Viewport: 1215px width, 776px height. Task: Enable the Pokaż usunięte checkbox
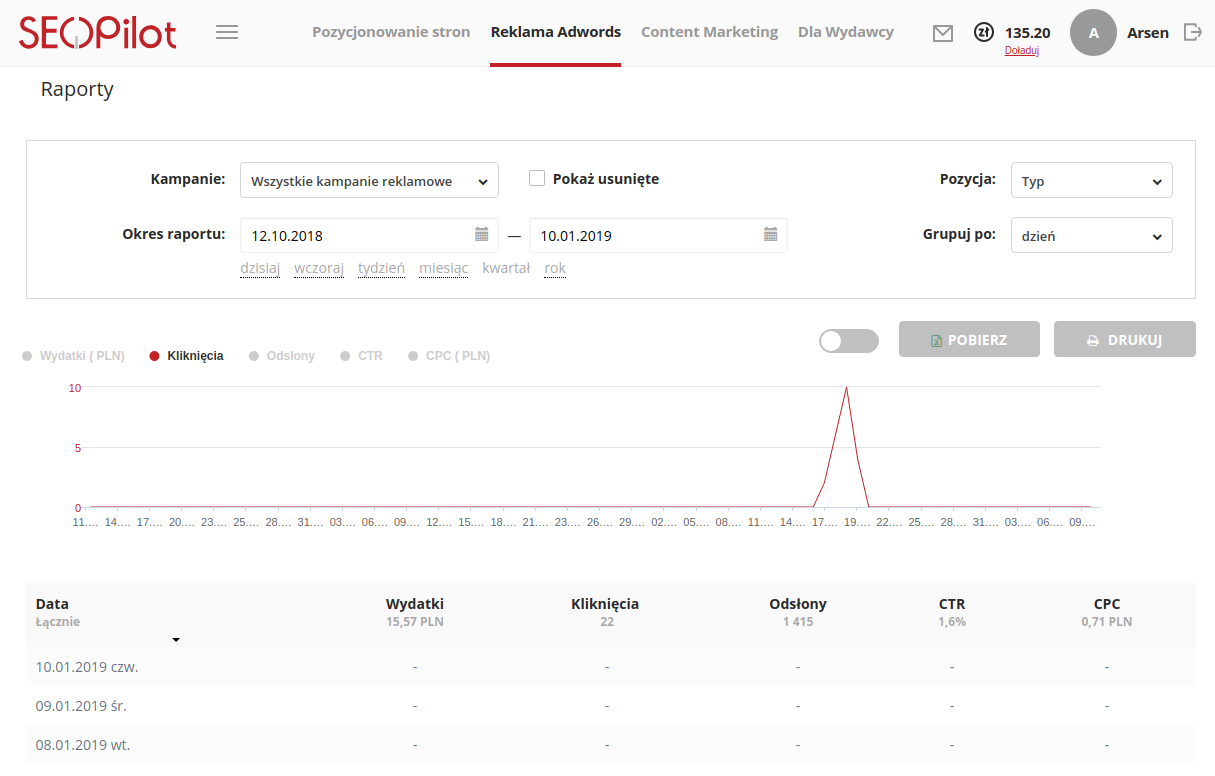click(537, 179)
